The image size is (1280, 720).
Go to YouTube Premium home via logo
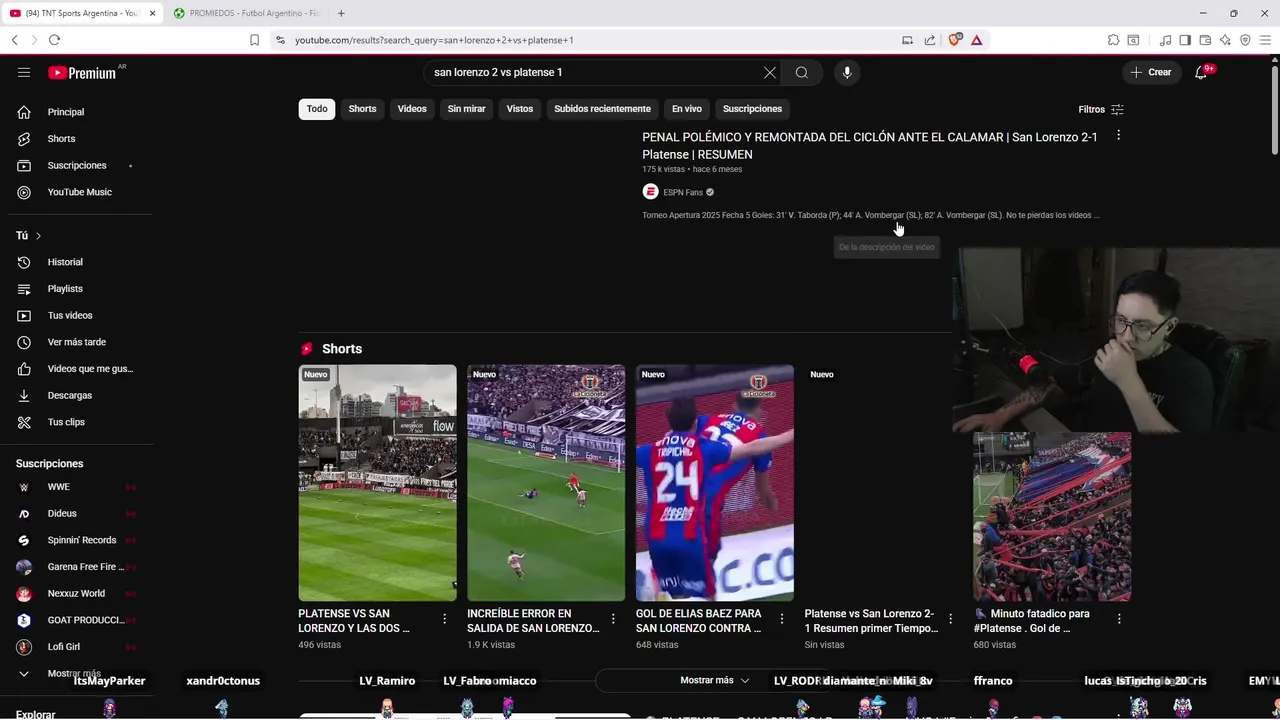[82, 72]
